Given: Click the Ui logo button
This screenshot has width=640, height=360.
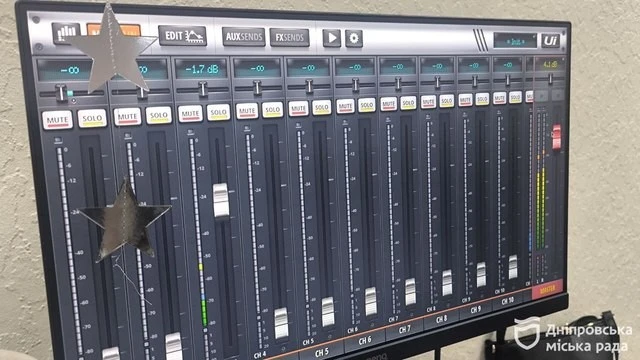Looking at the screenshot, I should click(551, 40).
